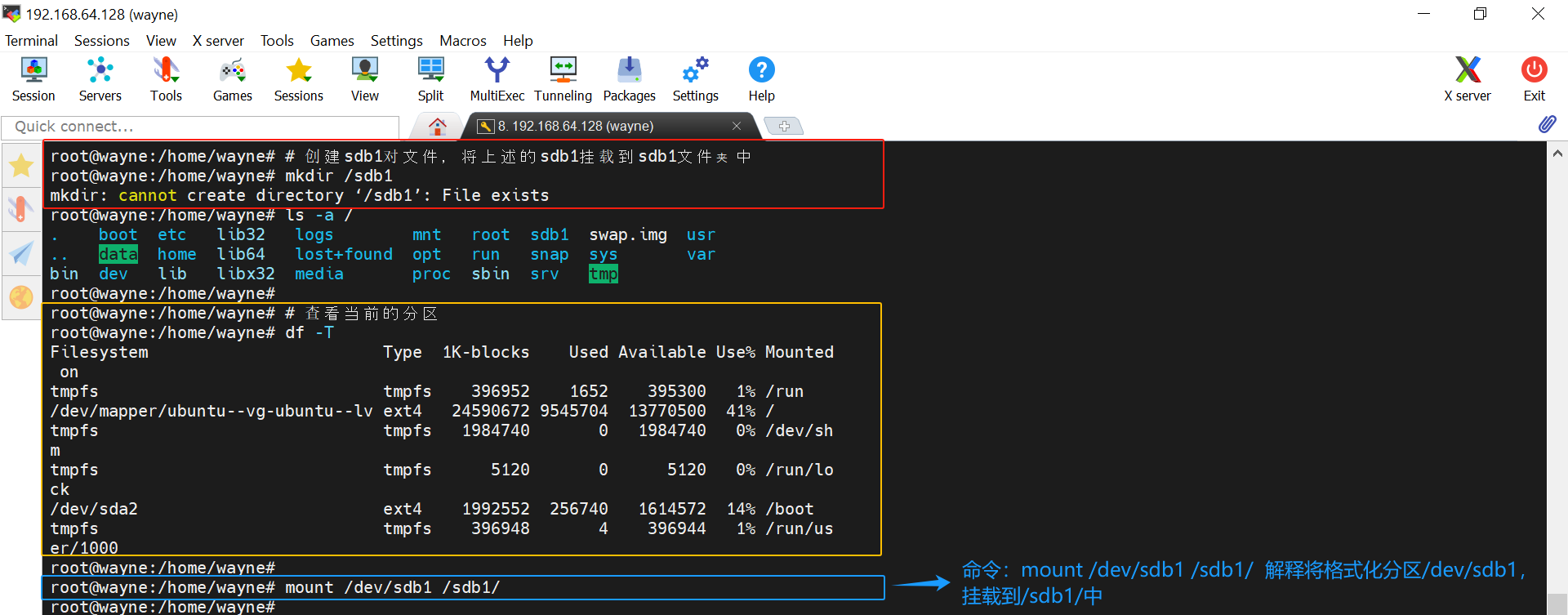Click the terminal scrollbar up arrow
This screenshot has width=1568, height=615.
1557,153
